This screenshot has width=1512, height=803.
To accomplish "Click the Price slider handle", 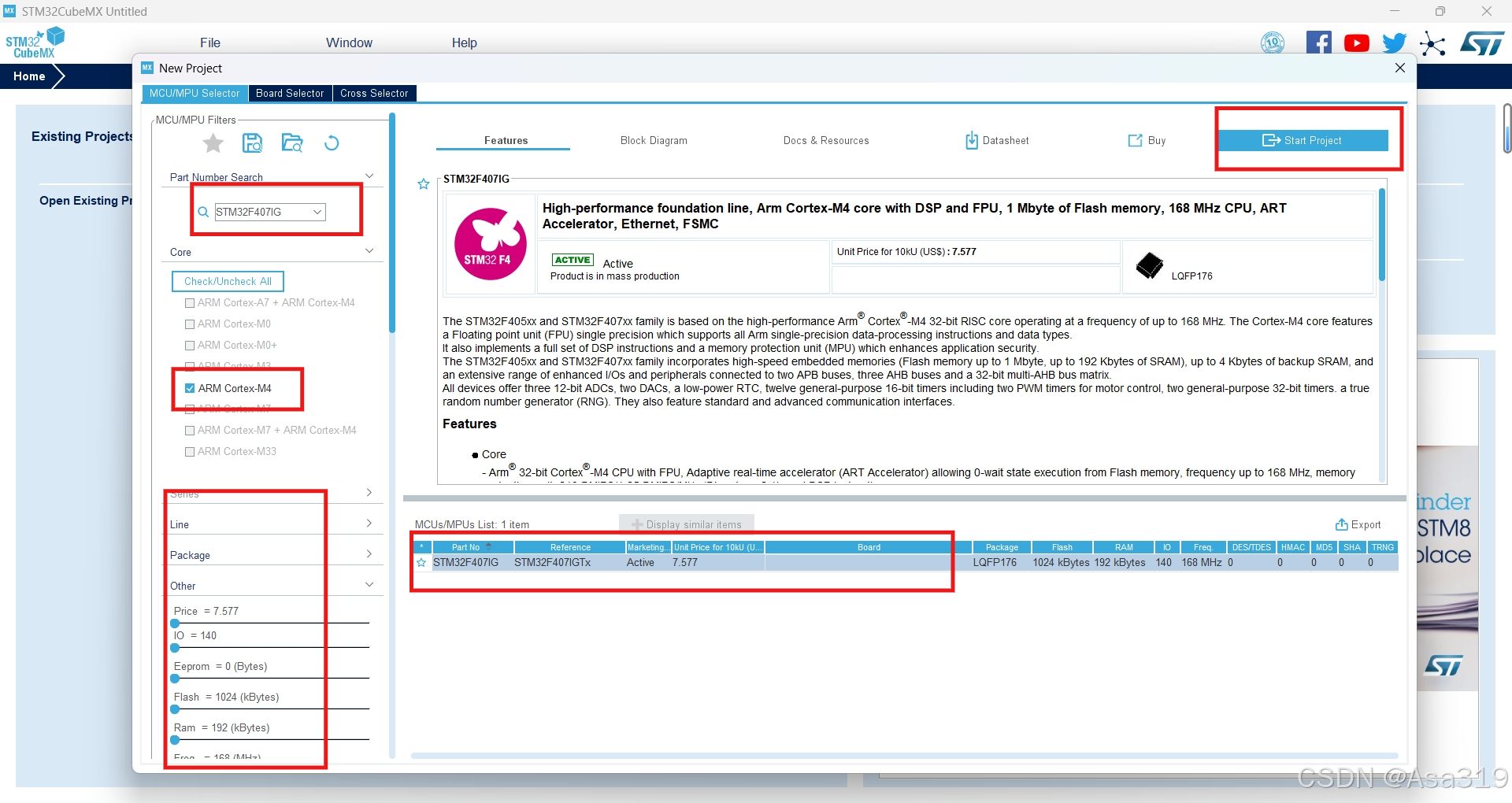I will point(175,623).
